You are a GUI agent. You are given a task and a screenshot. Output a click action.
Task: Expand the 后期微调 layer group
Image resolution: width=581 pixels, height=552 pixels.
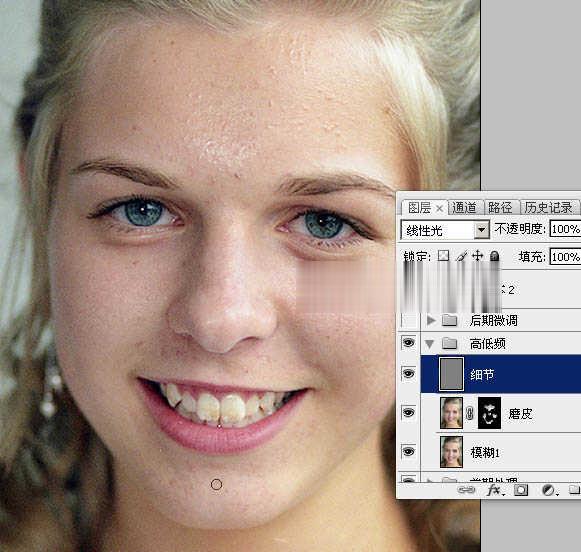[430, 320]
